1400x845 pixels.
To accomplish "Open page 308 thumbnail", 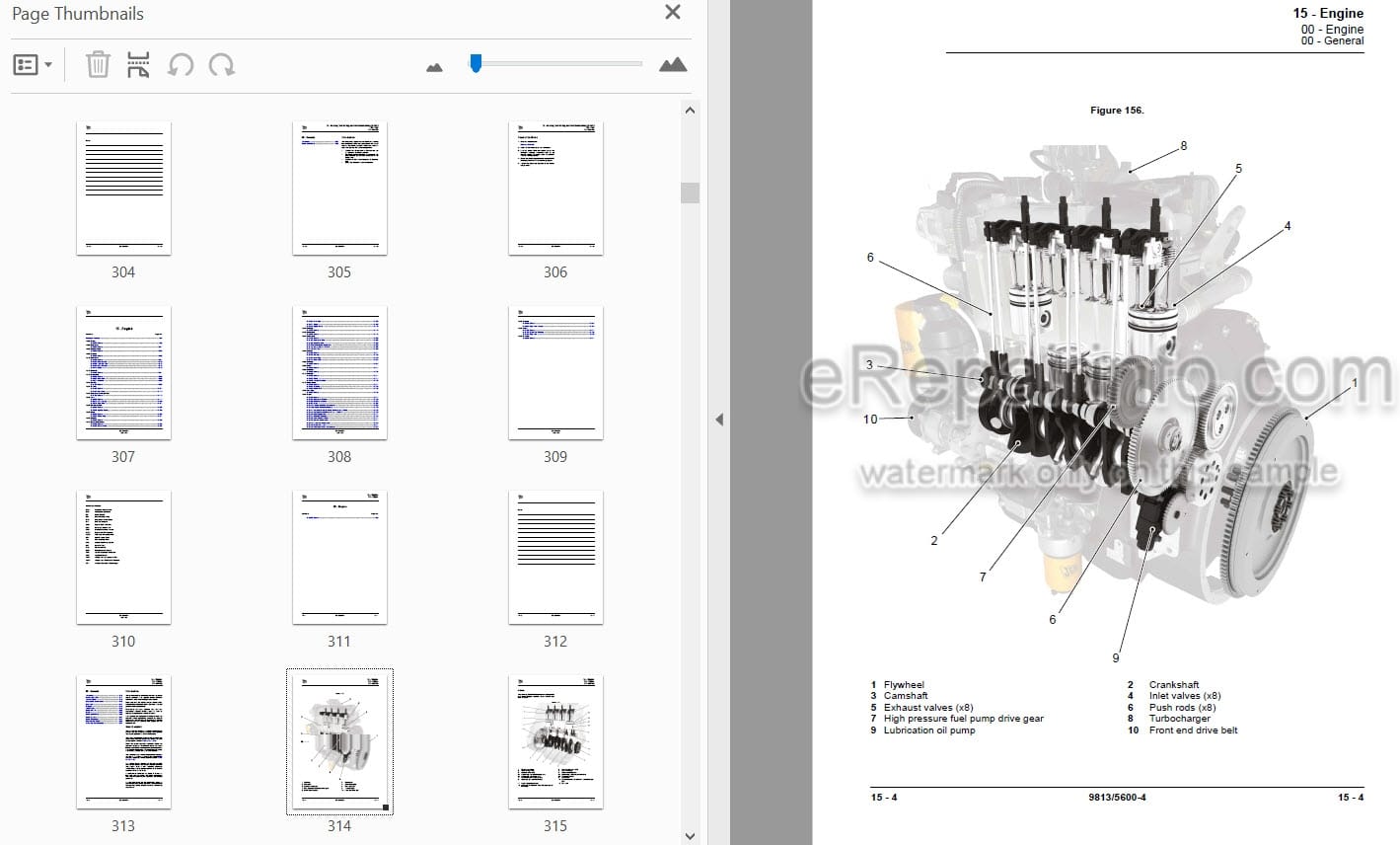I will click(339, 373).
